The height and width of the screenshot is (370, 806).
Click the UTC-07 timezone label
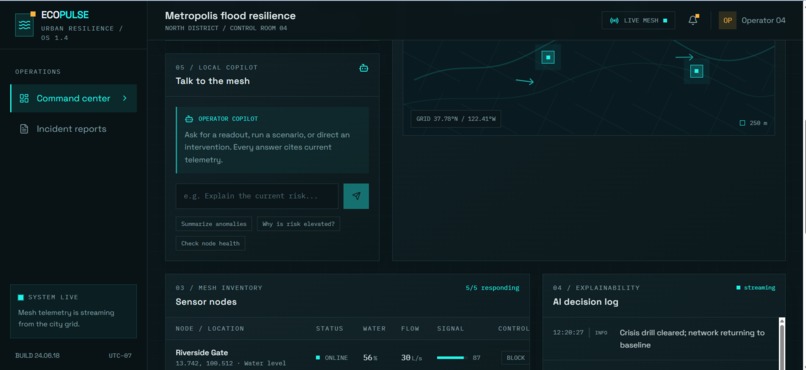[x=120, y=356]
